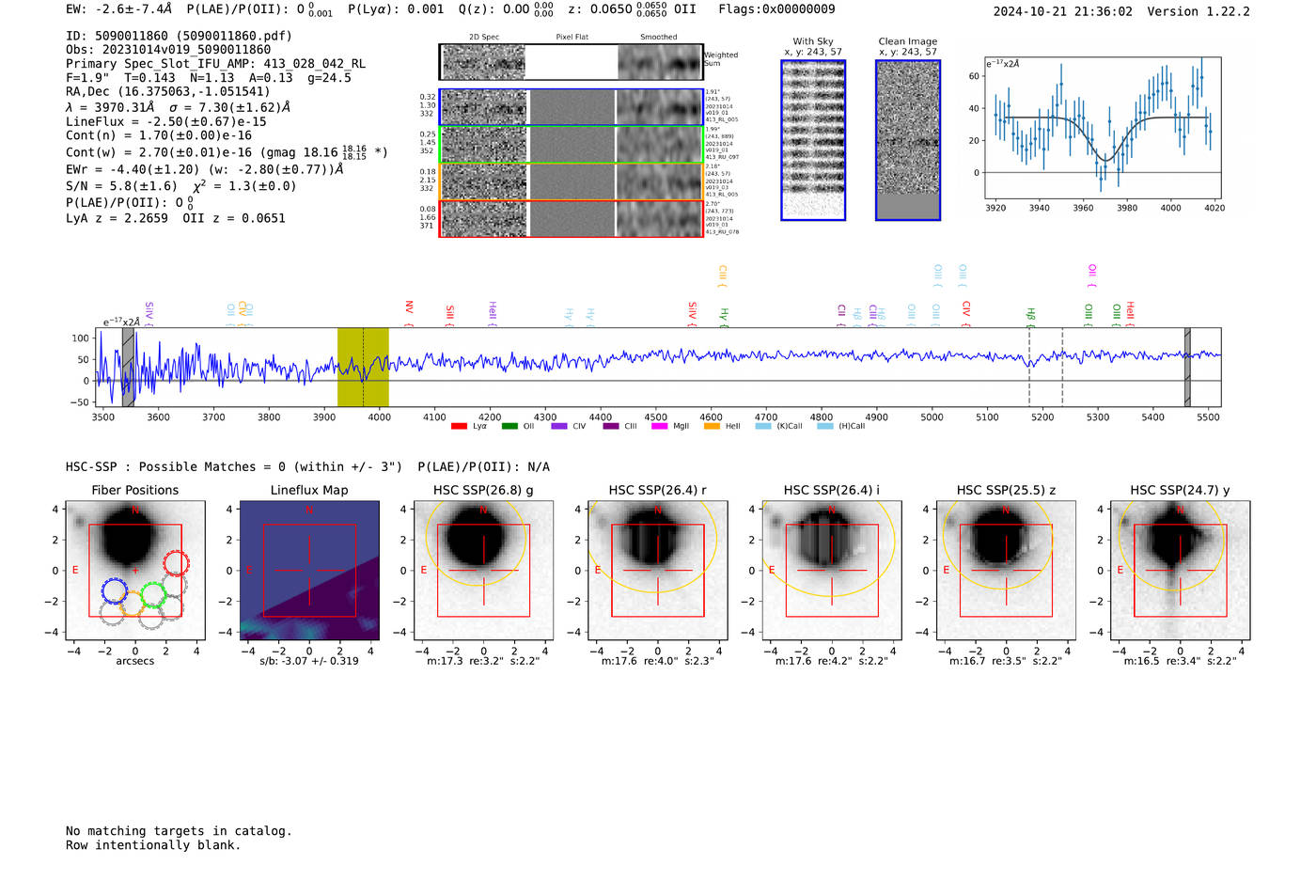Click the blue fiber circle in Fiber Positions
The image size is (1316, 896).
(115, 590)
